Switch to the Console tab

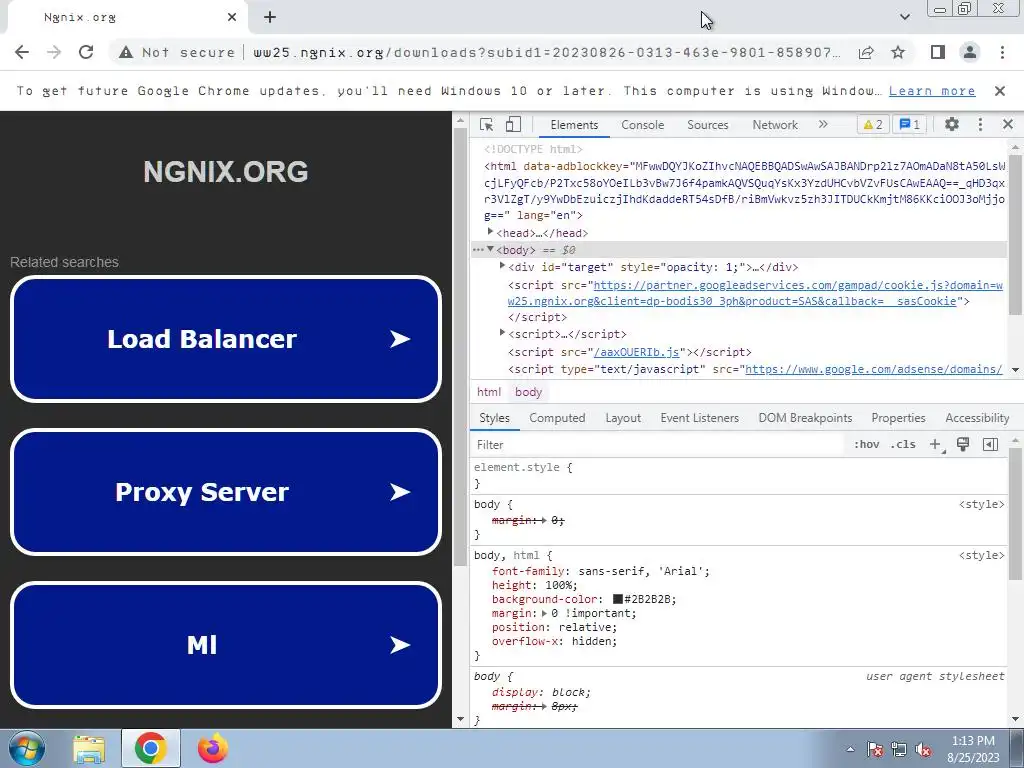tap(643, 125)
